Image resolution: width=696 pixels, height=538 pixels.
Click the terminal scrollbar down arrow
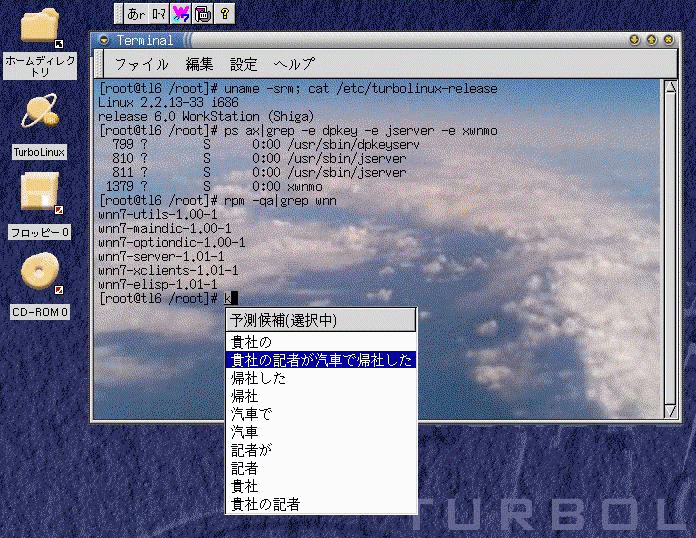[x=671, y=409]
